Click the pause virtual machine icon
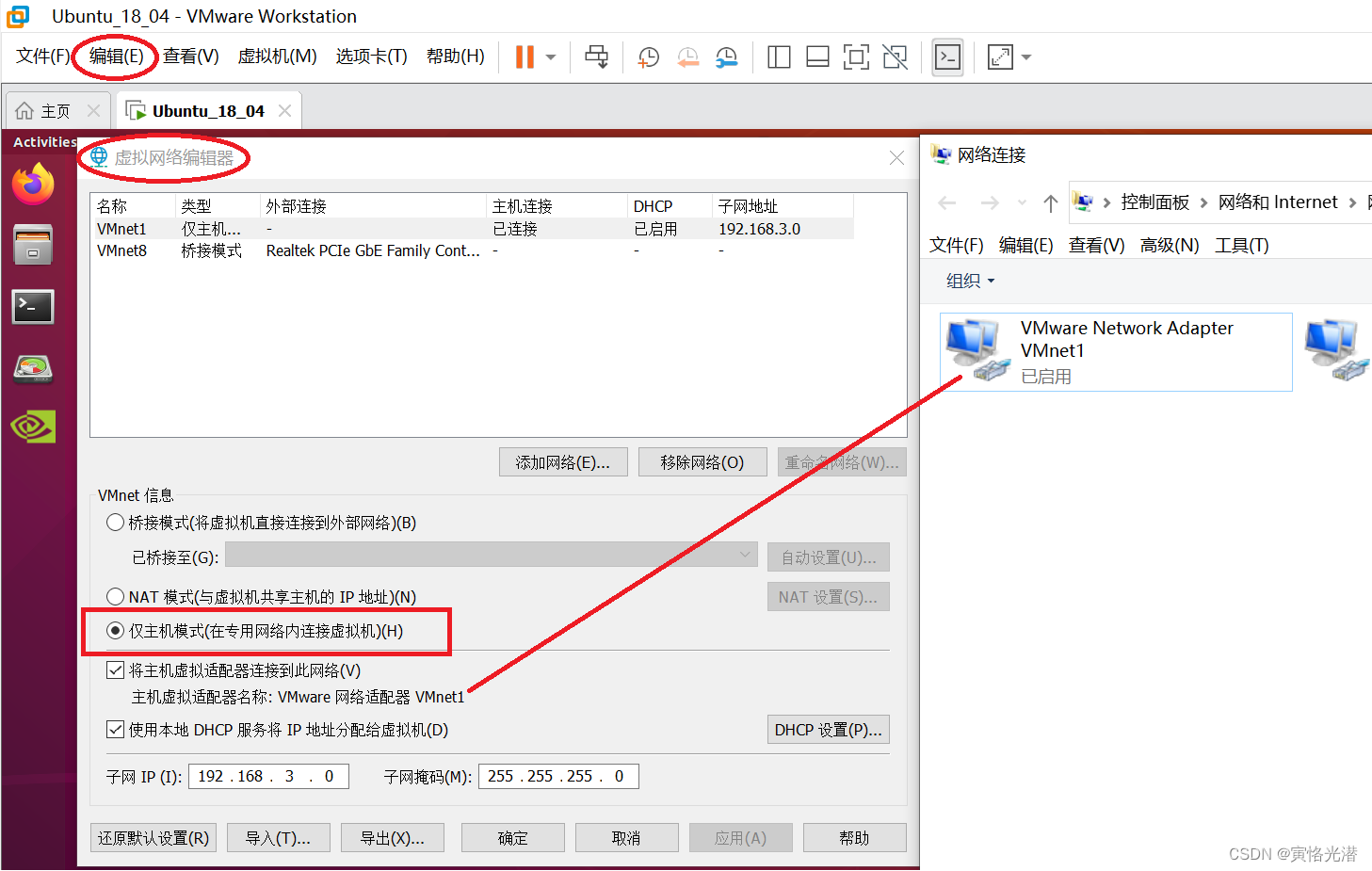 click(525, 57)
